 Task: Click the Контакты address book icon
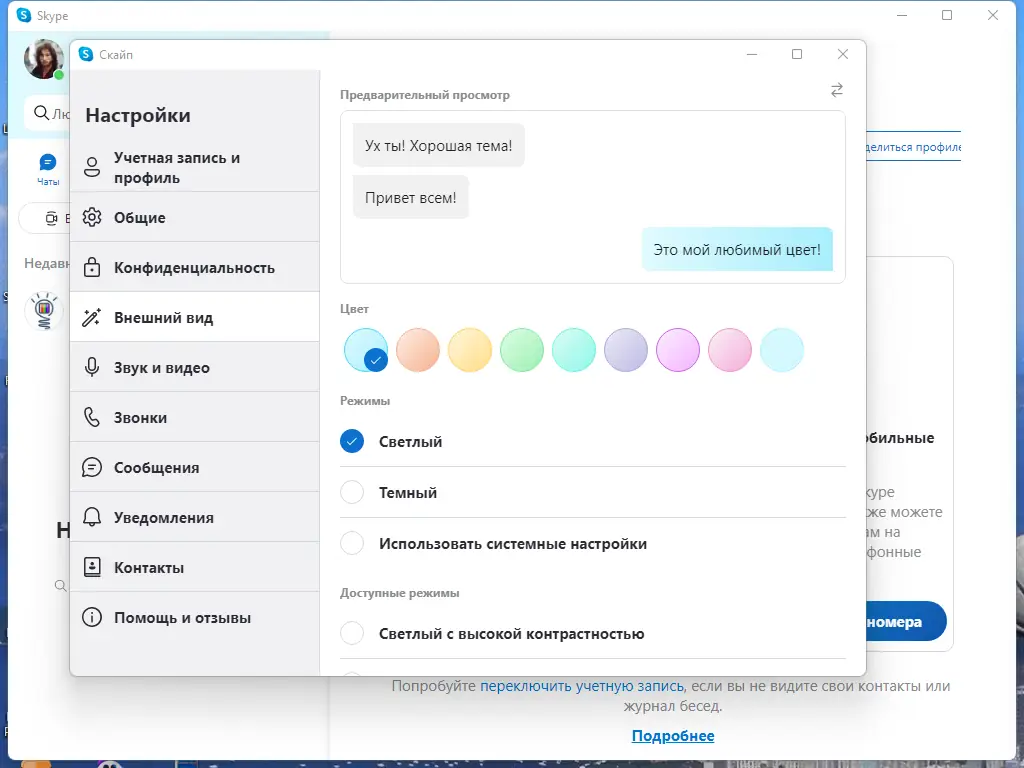point(91,567)
